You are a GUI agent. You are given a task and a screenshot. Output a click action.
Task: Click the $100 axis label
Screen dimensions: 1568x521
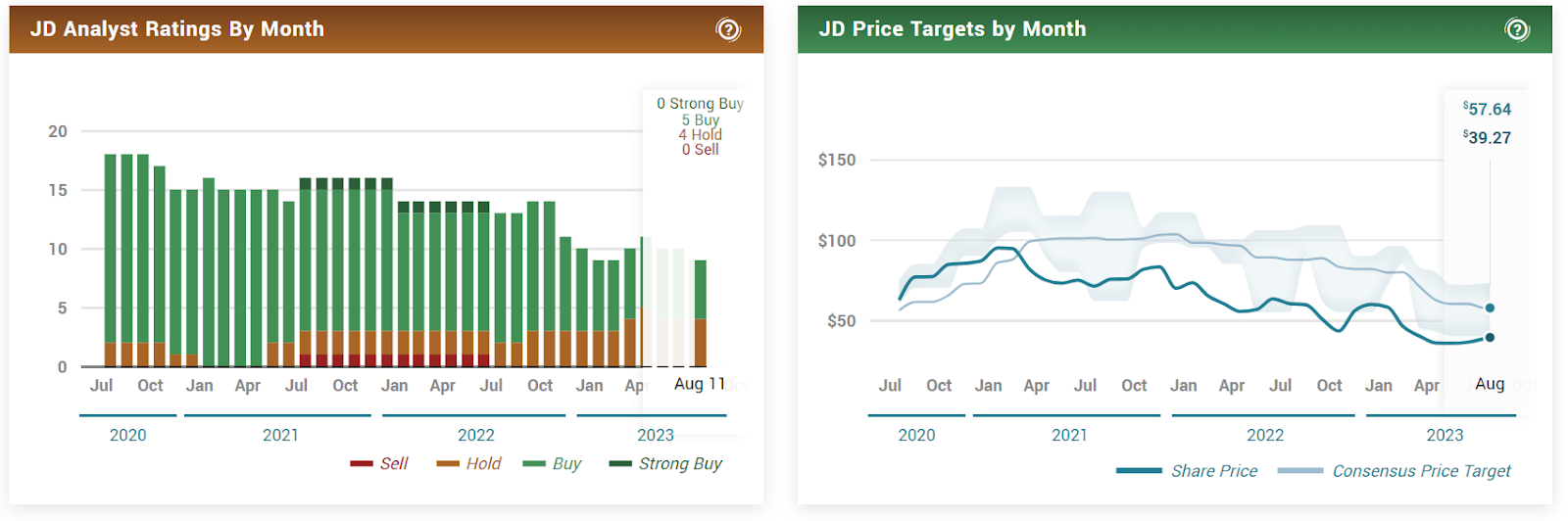[x=837, y=240]
